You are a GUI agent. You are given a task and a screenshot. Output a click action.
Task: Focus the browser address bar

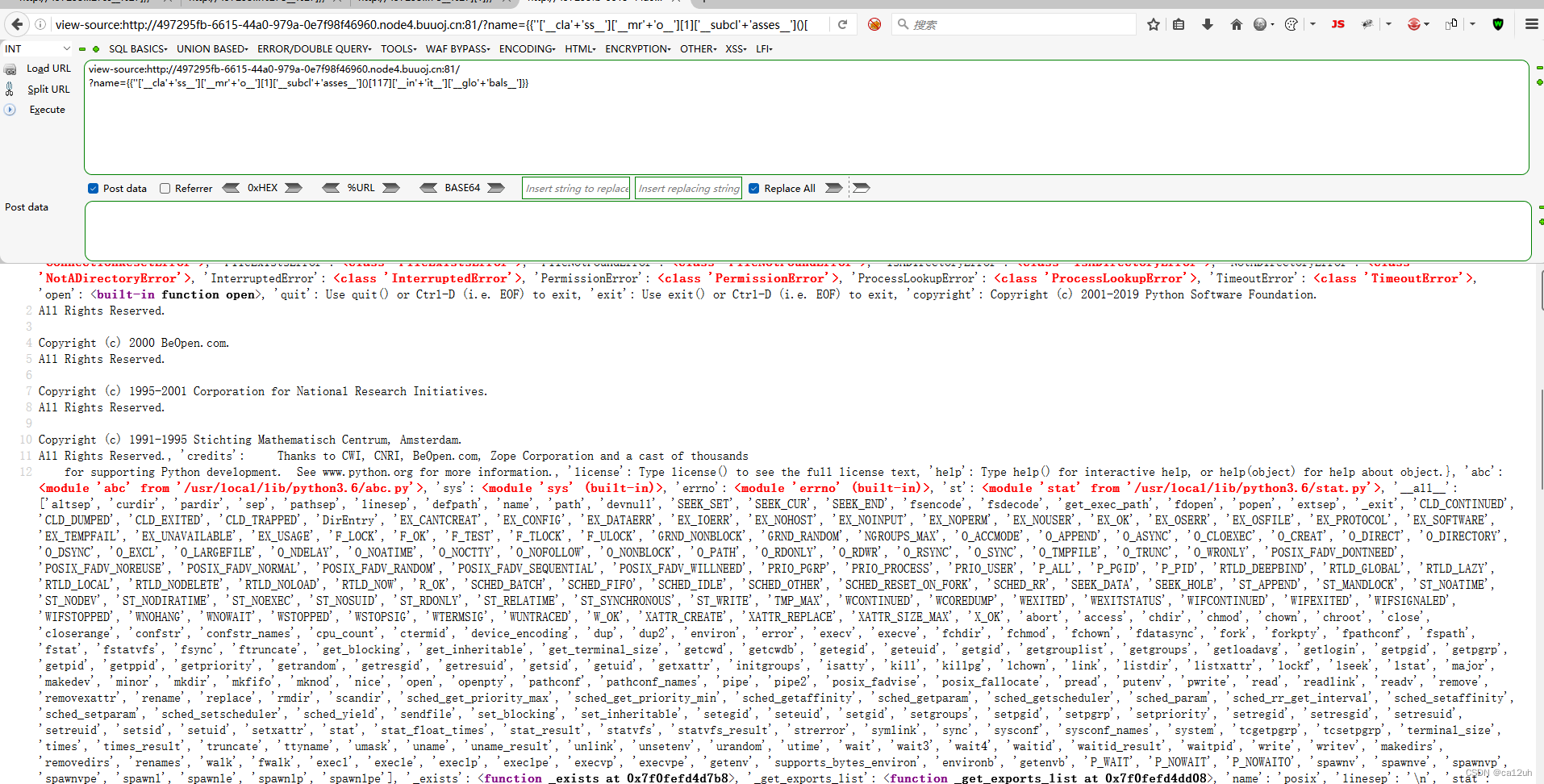[440, 24]
